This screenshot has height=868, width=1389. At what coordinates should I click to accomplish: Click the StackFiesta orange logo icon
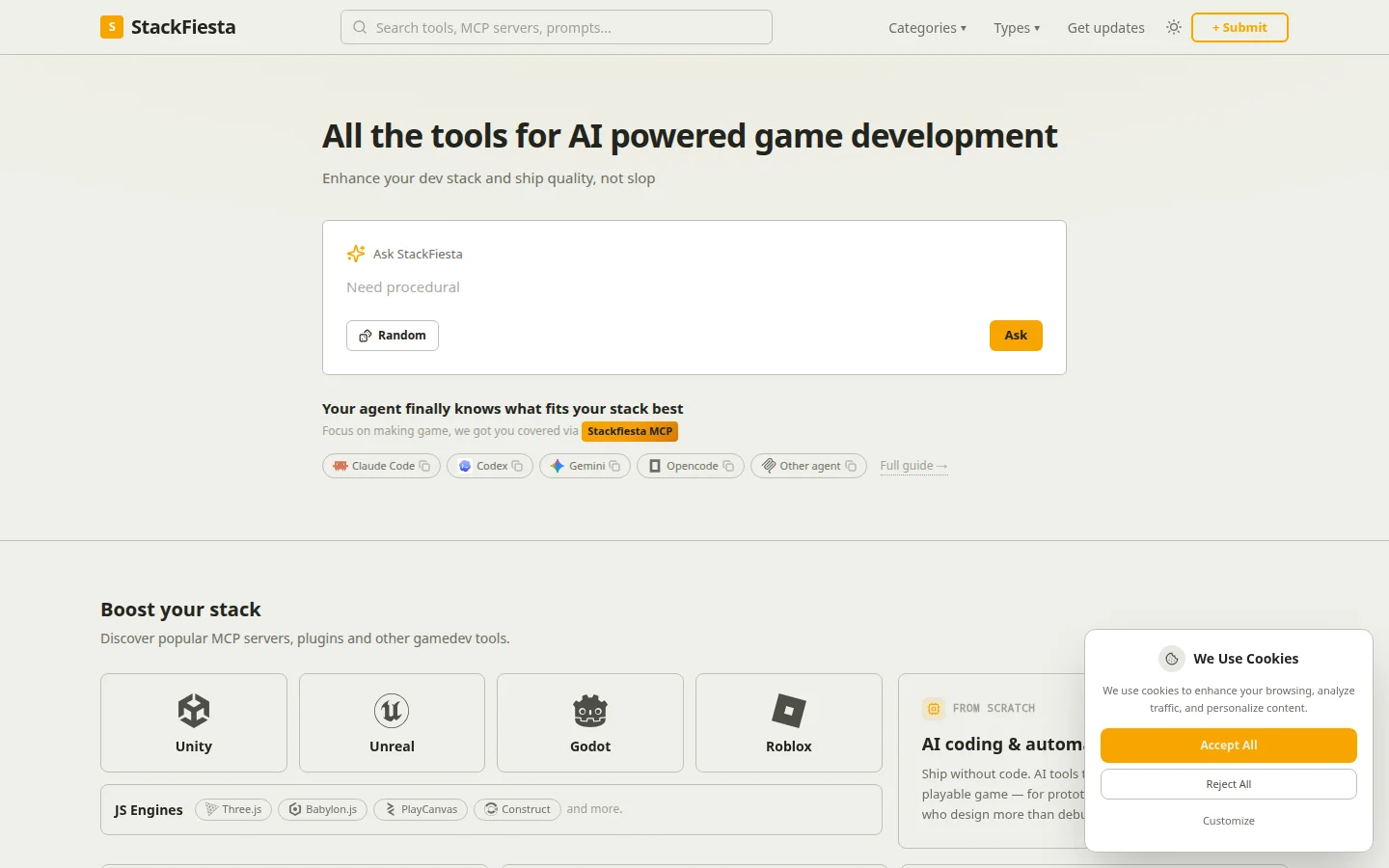point(112,27)
